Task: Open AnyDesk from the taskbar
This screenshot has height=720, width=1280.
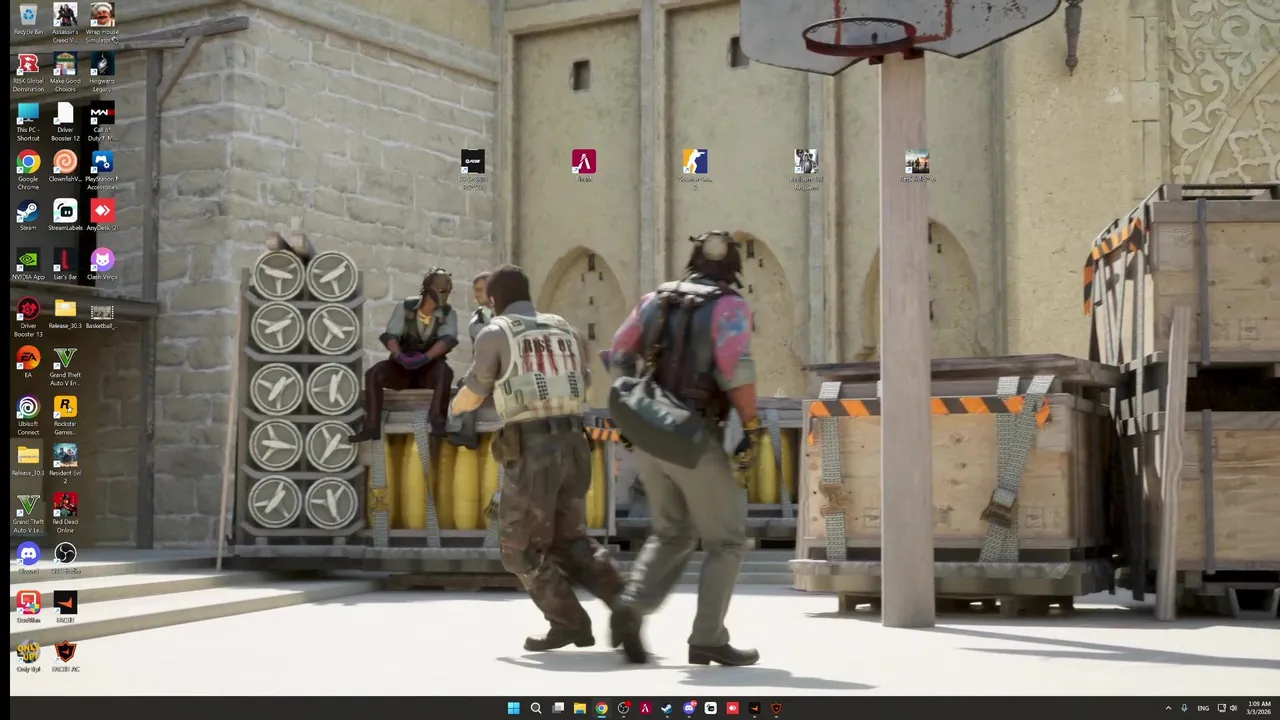Action: (x=733, y=708)
